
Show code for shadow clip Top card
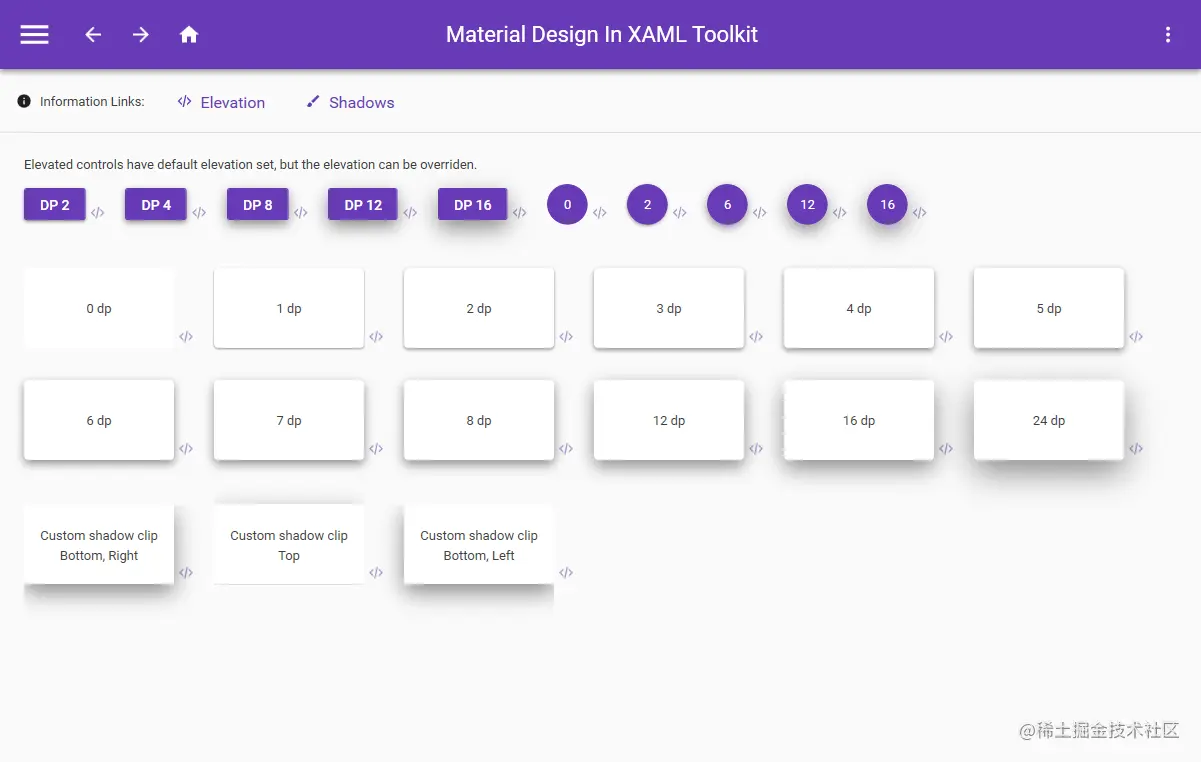click(x=376, y=573)
